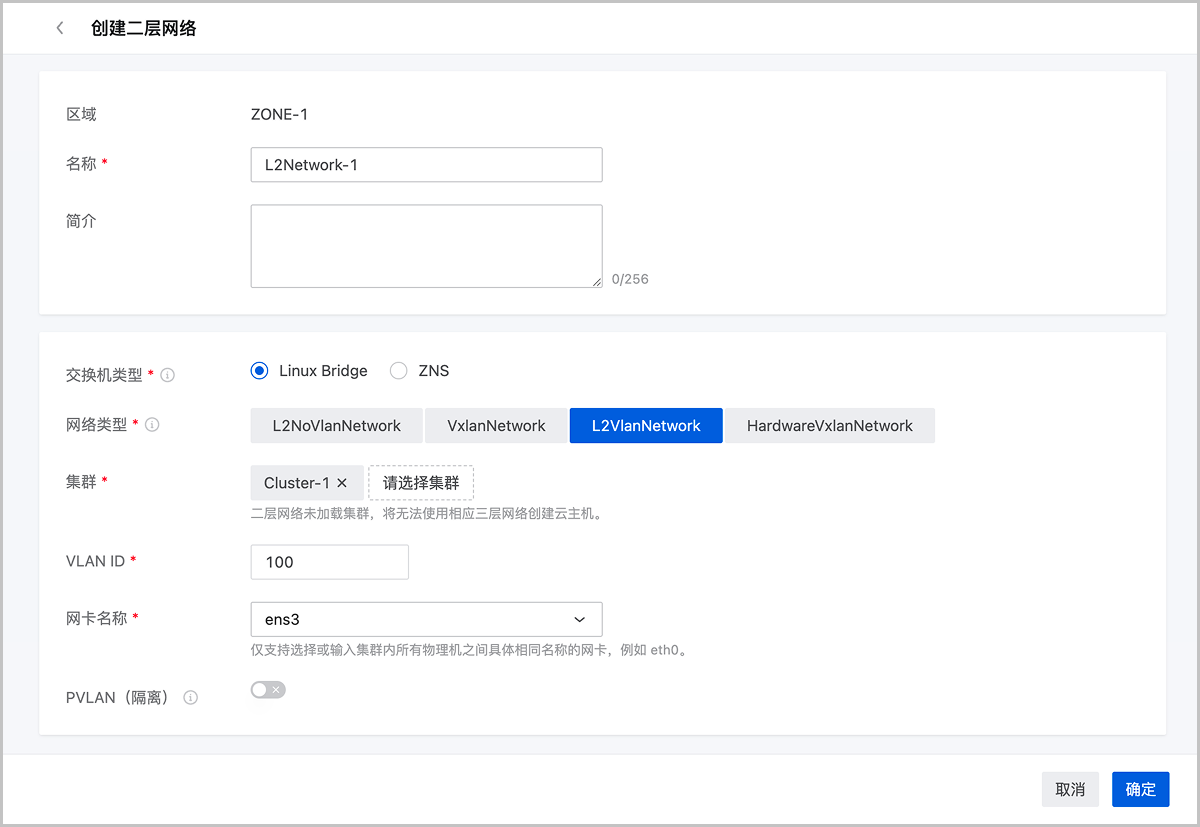Click the 确定 confirm button
The image size is (1200, 827).
click(1141, 789)
